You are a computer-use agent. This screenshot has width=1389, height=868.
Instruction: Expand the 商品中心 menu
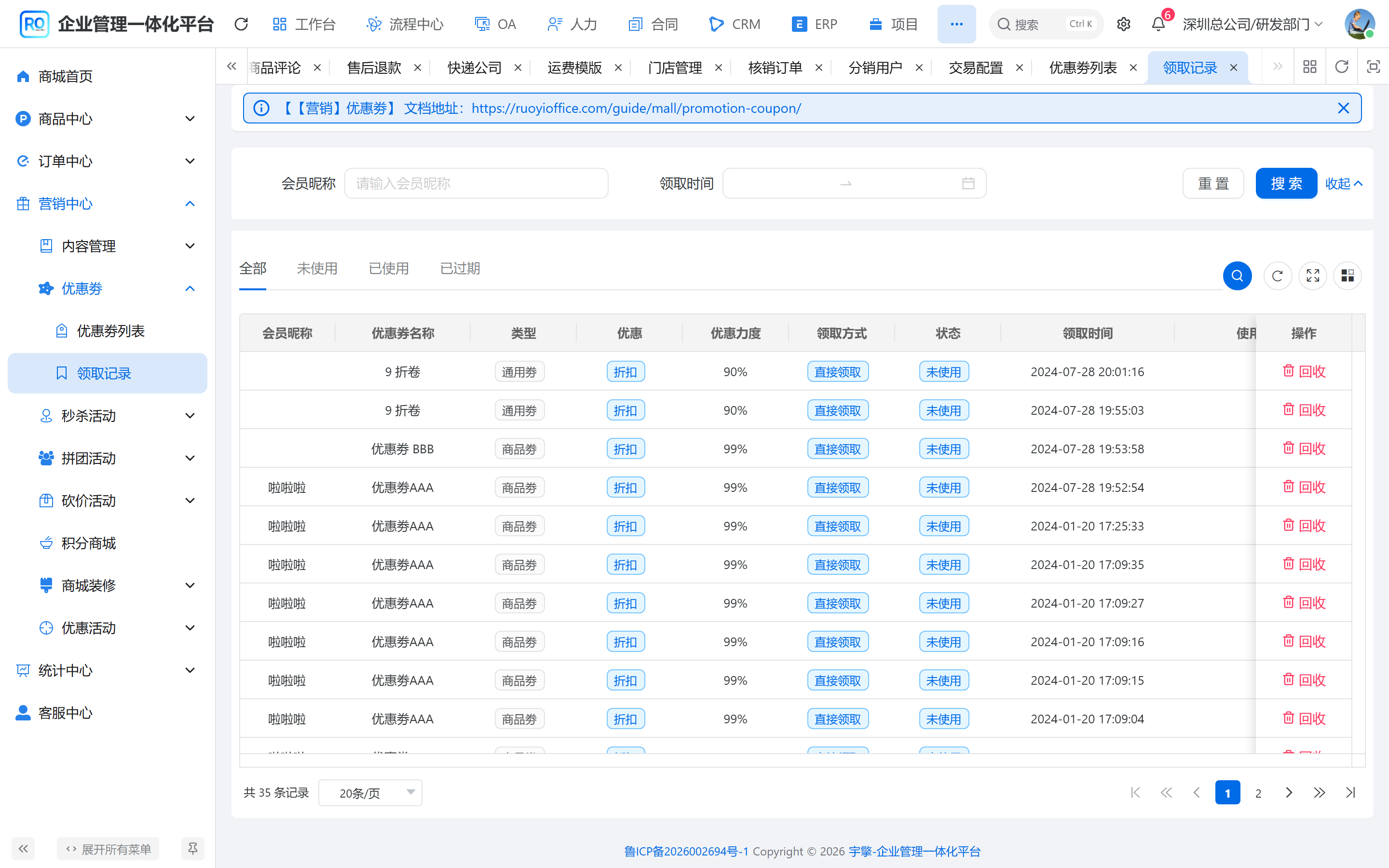[x=108, y=119]
